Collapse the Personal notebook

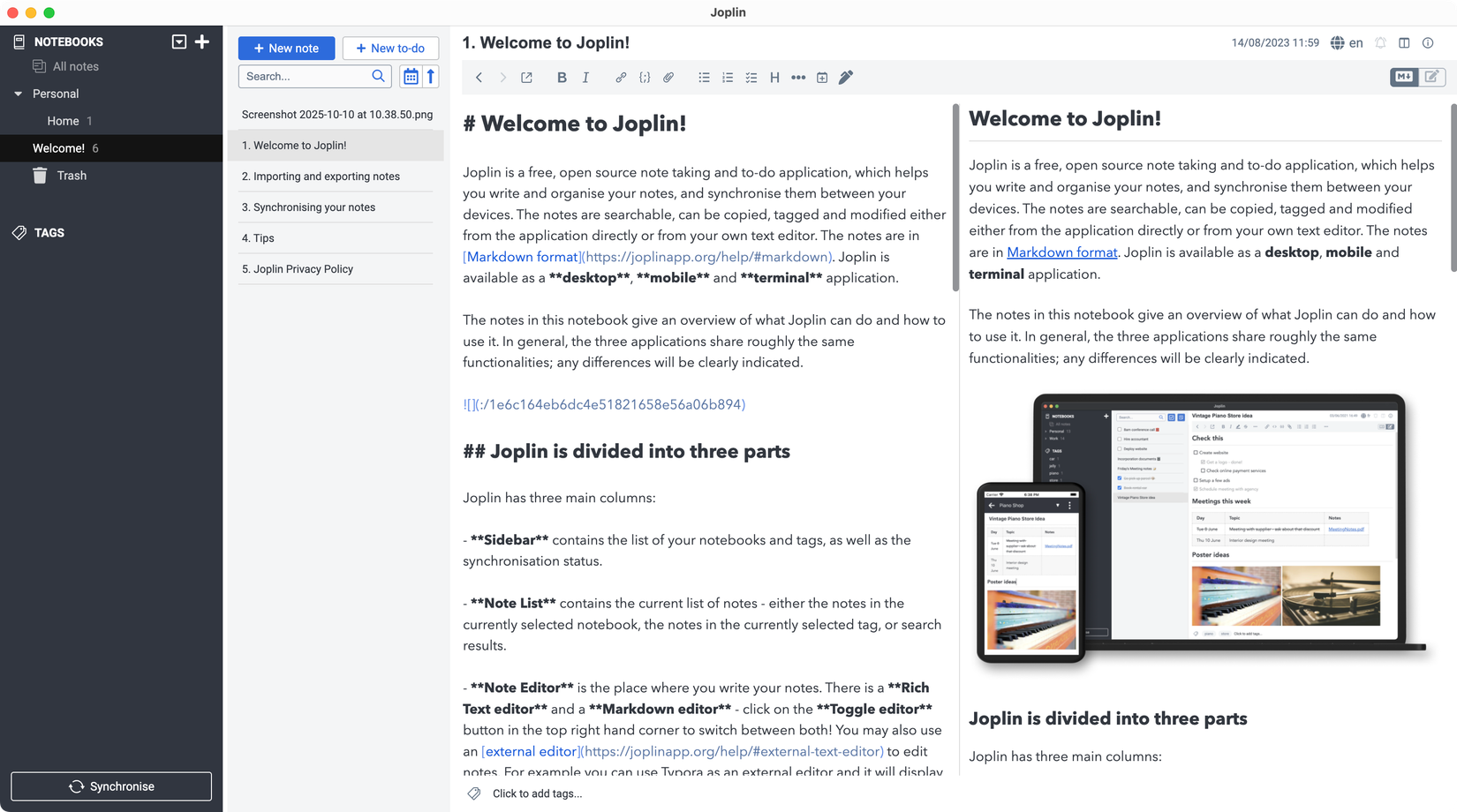(18, 94)
